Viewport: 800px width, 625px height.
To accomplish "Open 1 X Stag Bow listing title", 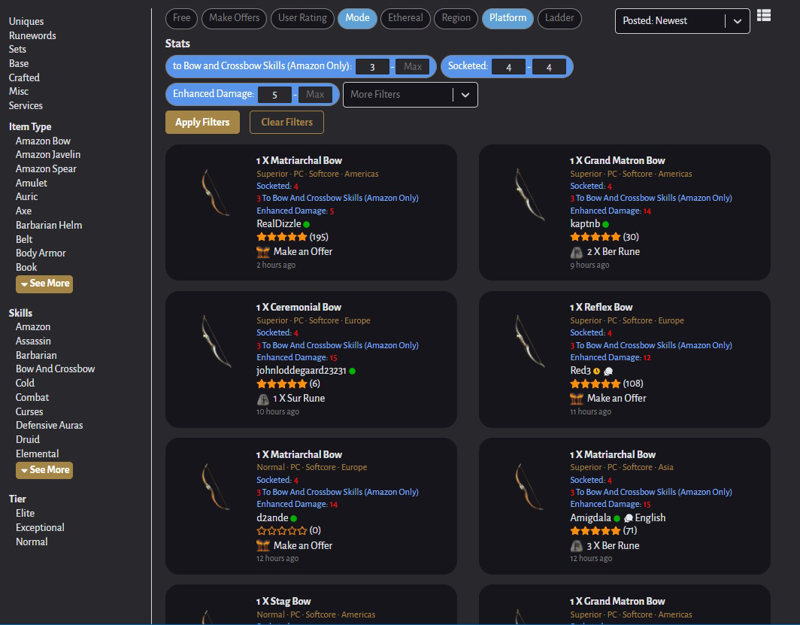I will (283, 602).
